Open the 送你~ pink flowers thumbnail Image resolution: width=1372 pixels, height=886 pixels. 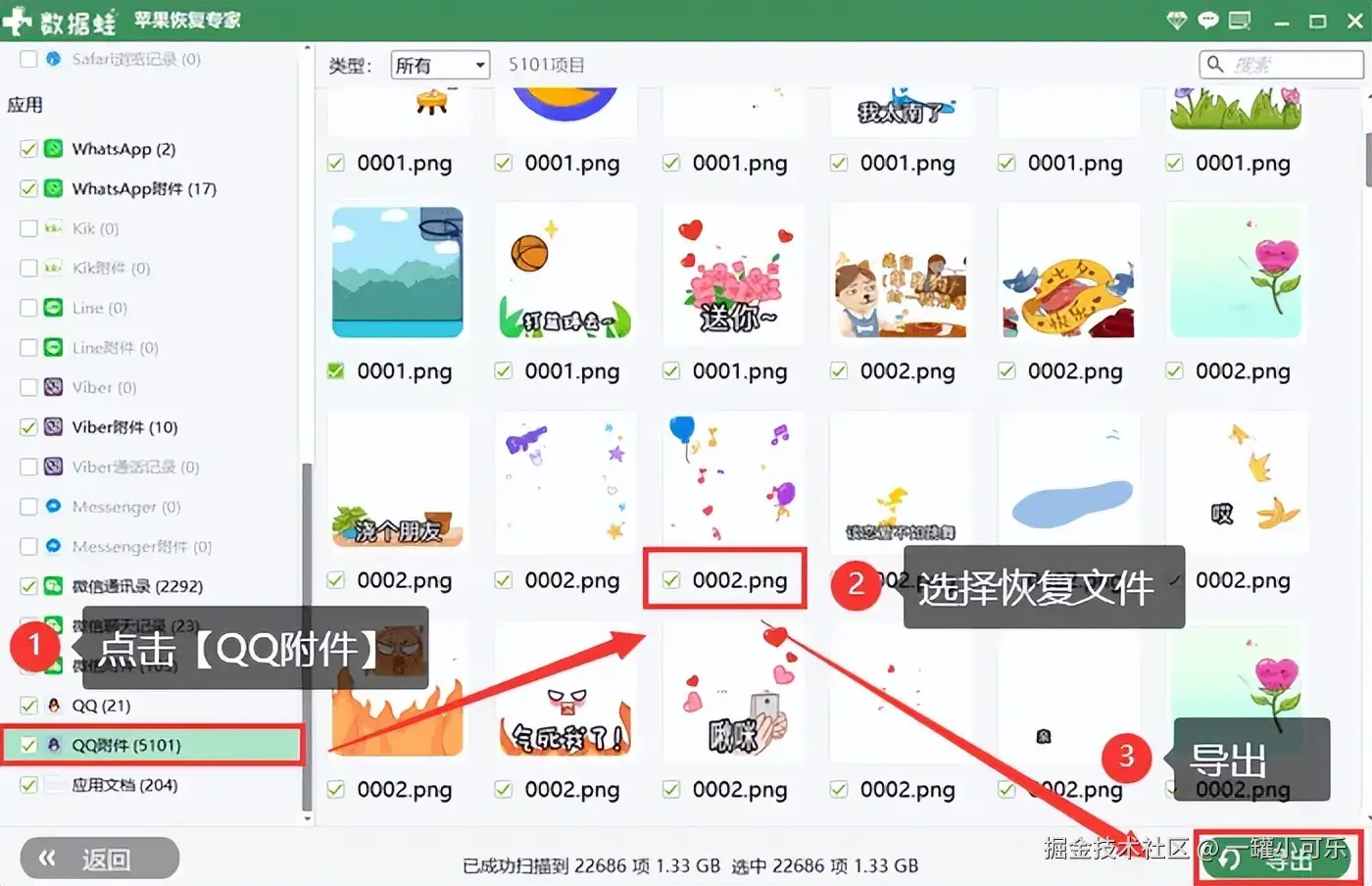733,272
